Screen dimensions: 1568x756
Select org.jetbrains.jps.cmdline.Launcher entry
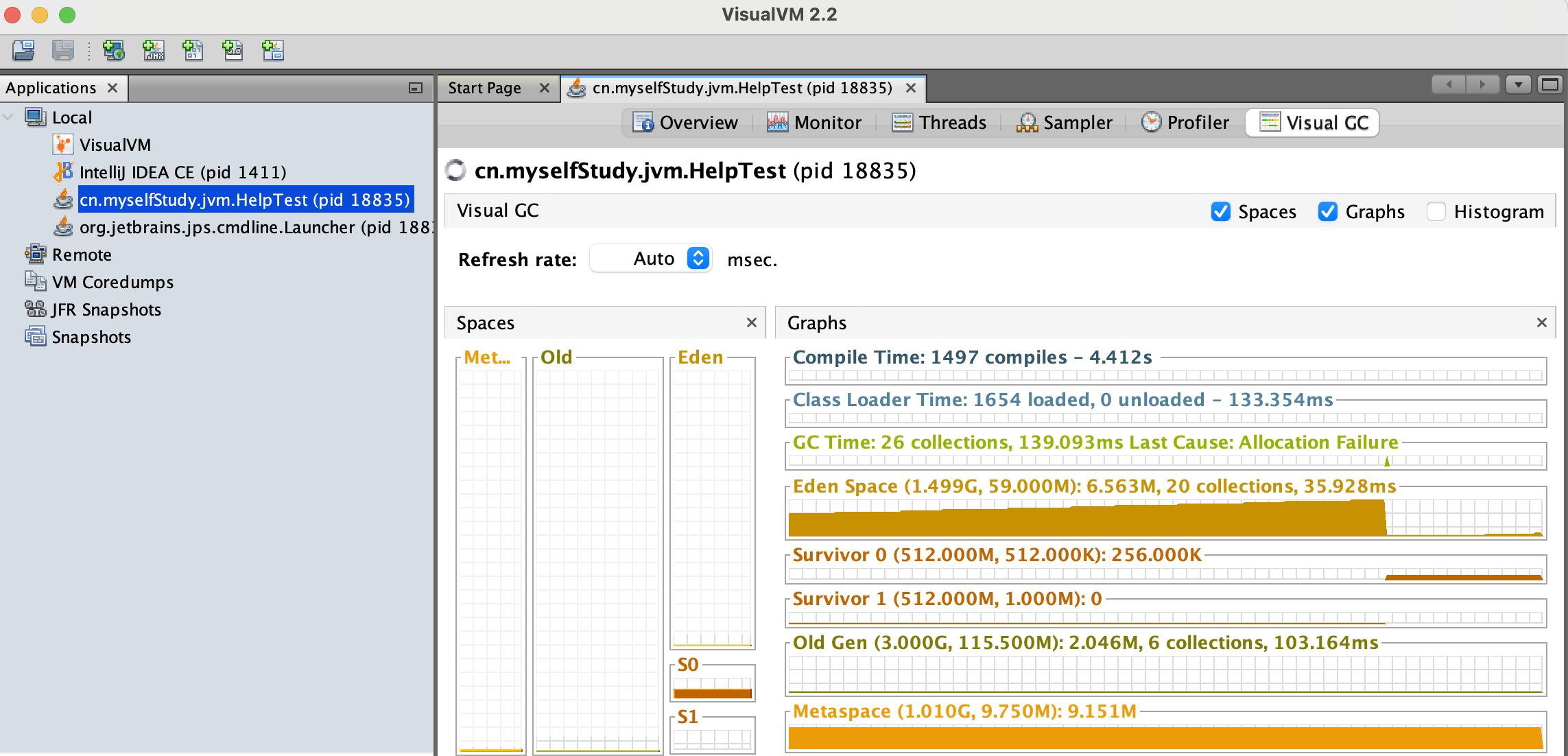tap(255, 227)
